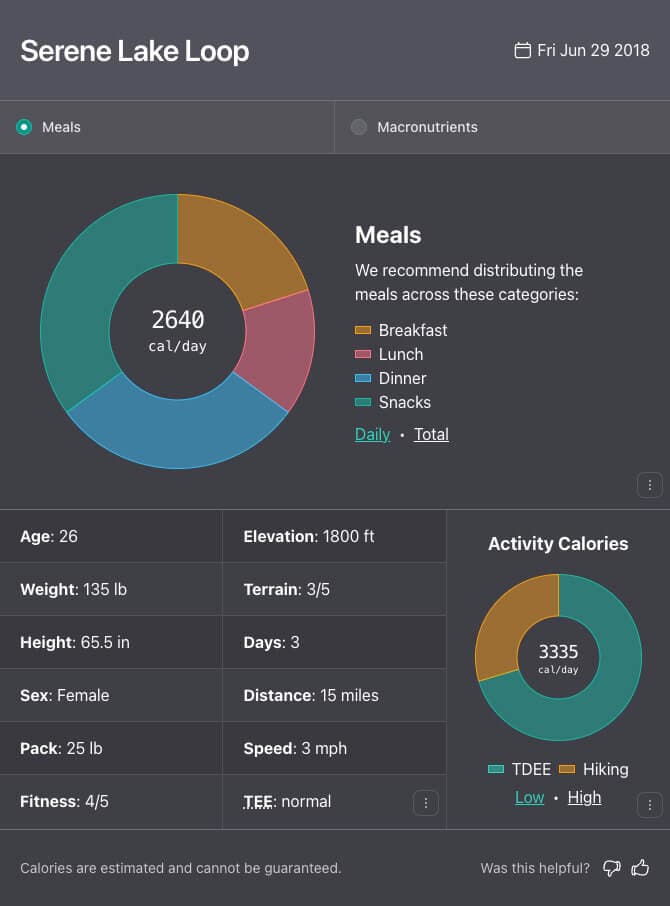This screenshot has height=906, width=670.
Task: Open the options menu beside the TEE row
Action: tap(425, 803)
